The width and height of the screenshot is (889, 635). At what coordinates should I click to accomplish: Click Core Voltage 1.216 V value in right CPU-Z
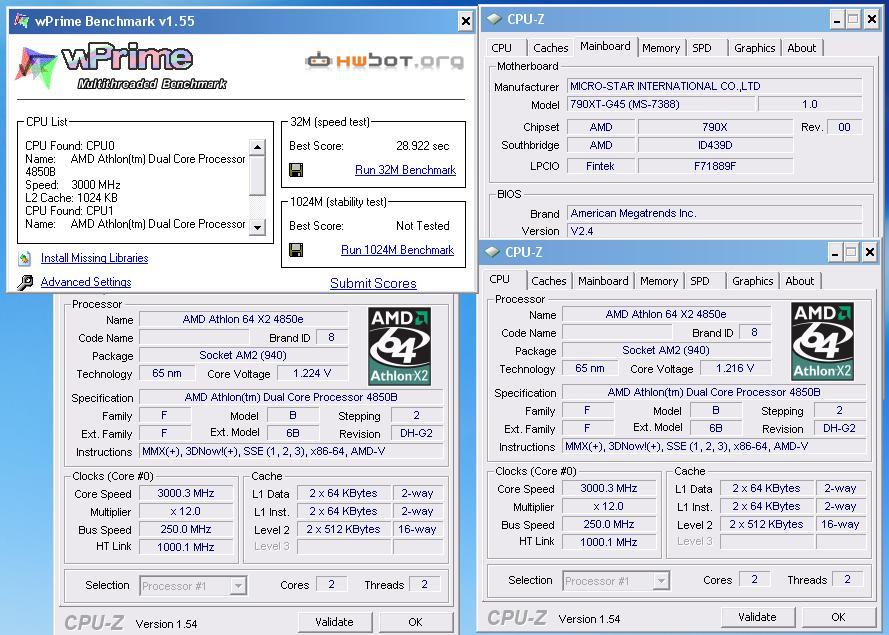coord(735,368)
